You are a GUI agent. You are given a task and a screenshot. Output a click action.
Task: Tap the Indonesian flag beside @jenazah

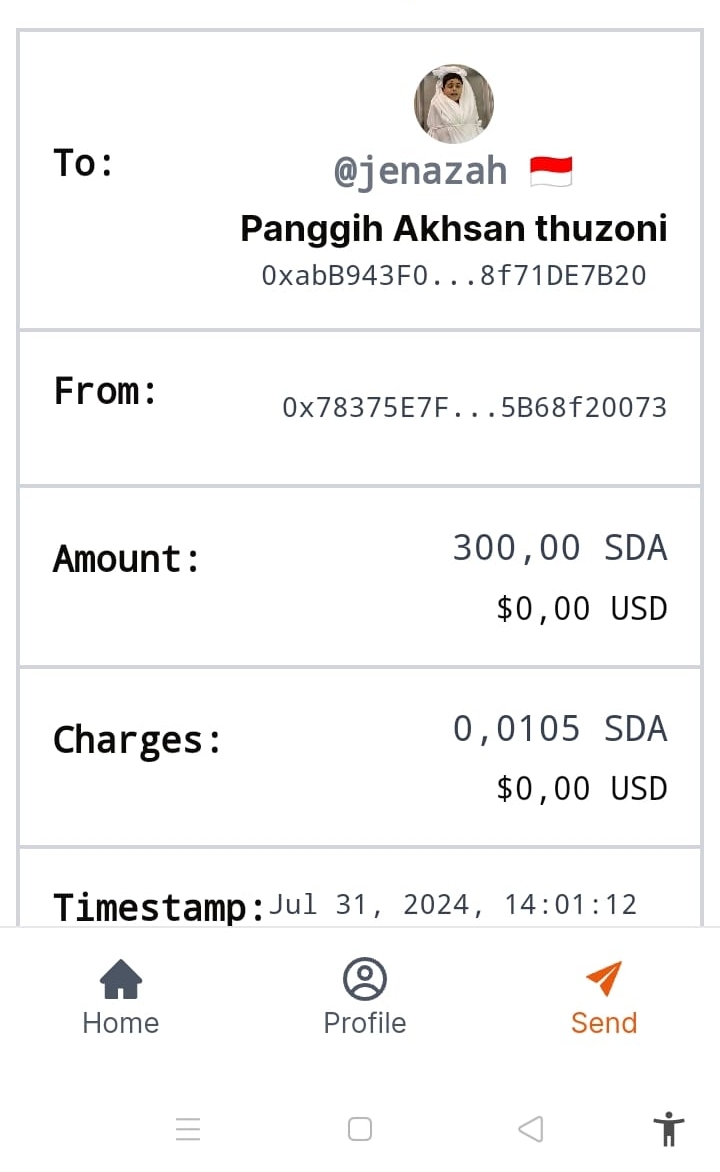[x=551, y=172]
